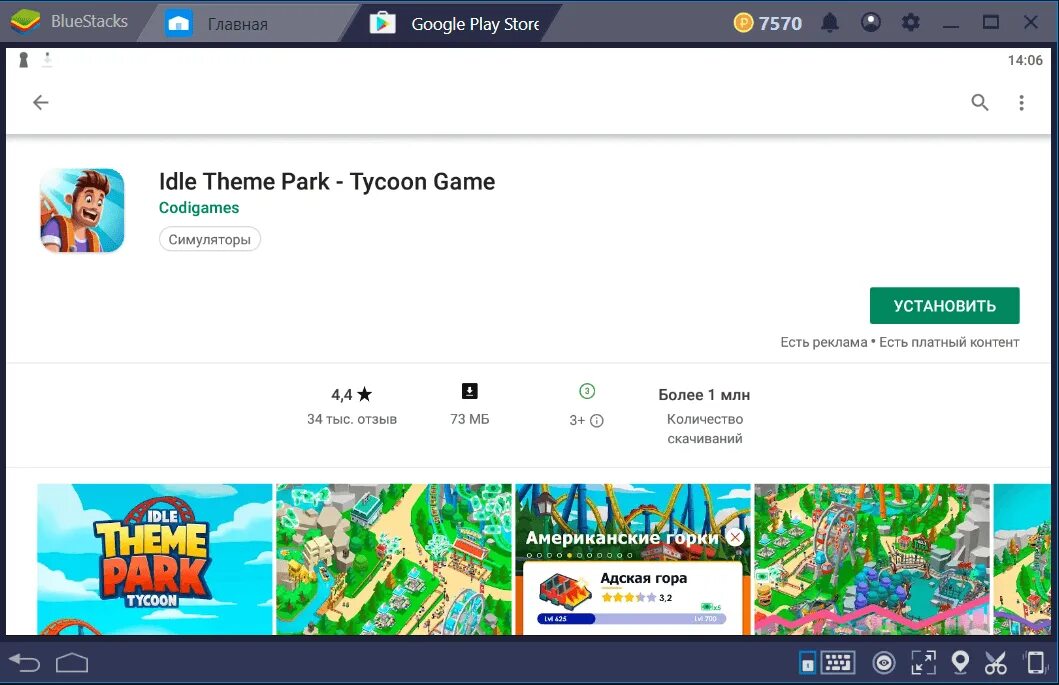1059x685 pixels.
Task: Click the Android back arrow in bottom bar
Action: 25,663
